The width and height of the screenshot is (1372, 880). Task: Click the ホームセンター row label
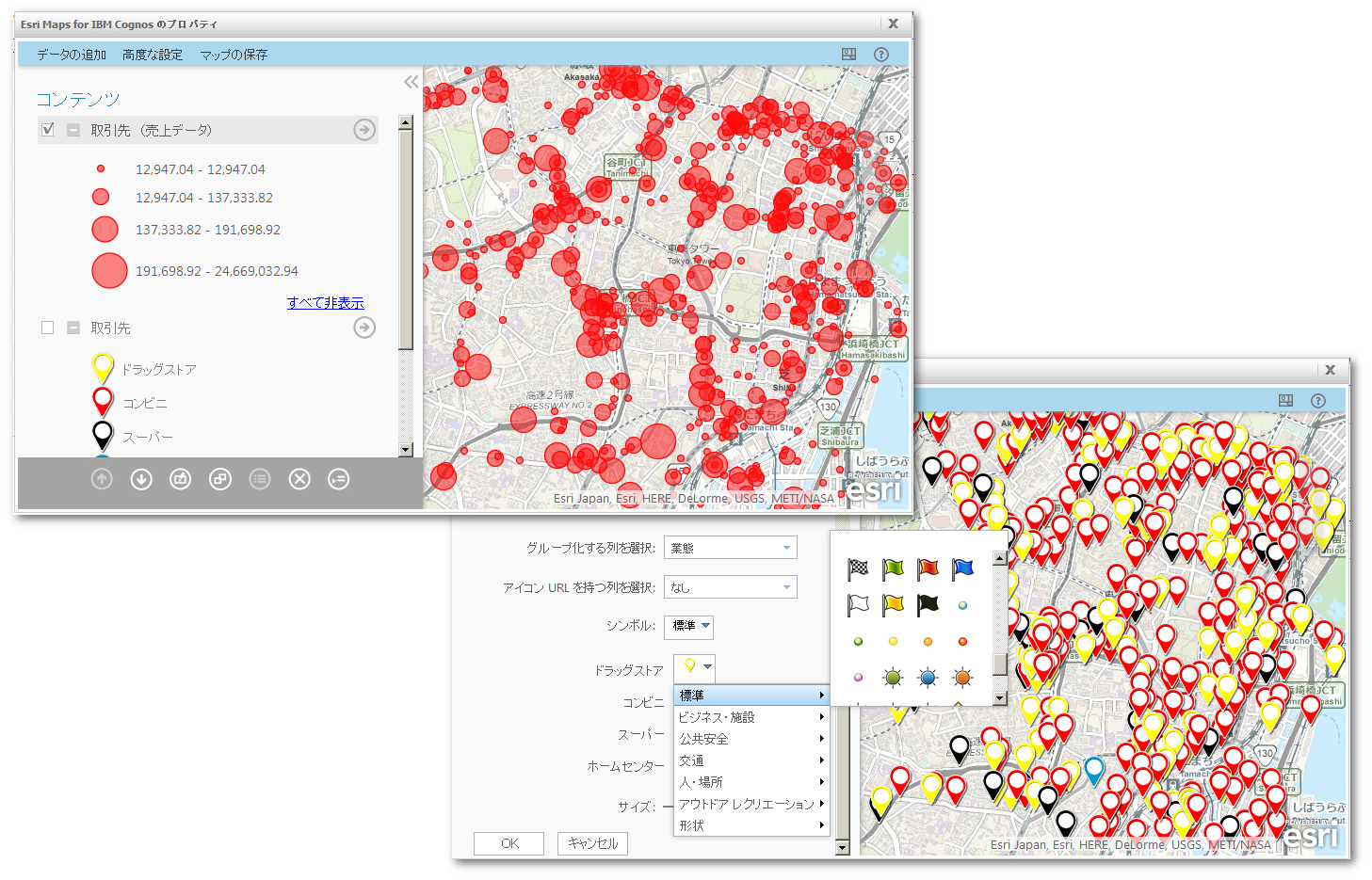625,766
